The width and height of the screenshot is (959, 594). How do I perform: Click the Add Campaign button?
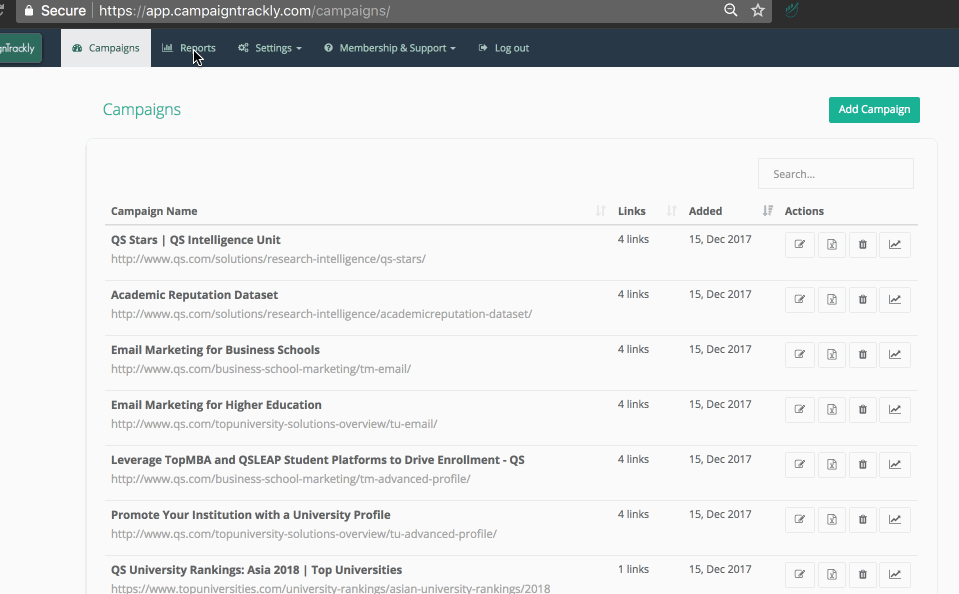[874, 110]
